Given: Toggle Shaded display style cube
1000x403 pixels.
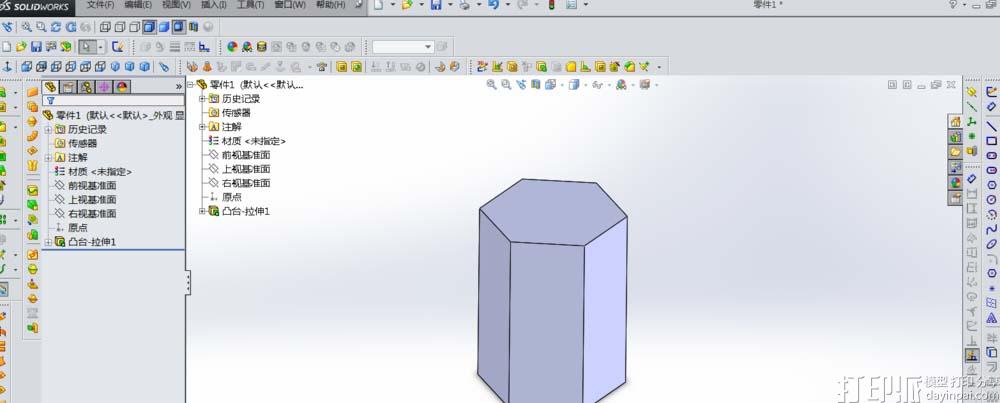Looking at the screenshot, I should pyautogui.click(x=164, y=27).
